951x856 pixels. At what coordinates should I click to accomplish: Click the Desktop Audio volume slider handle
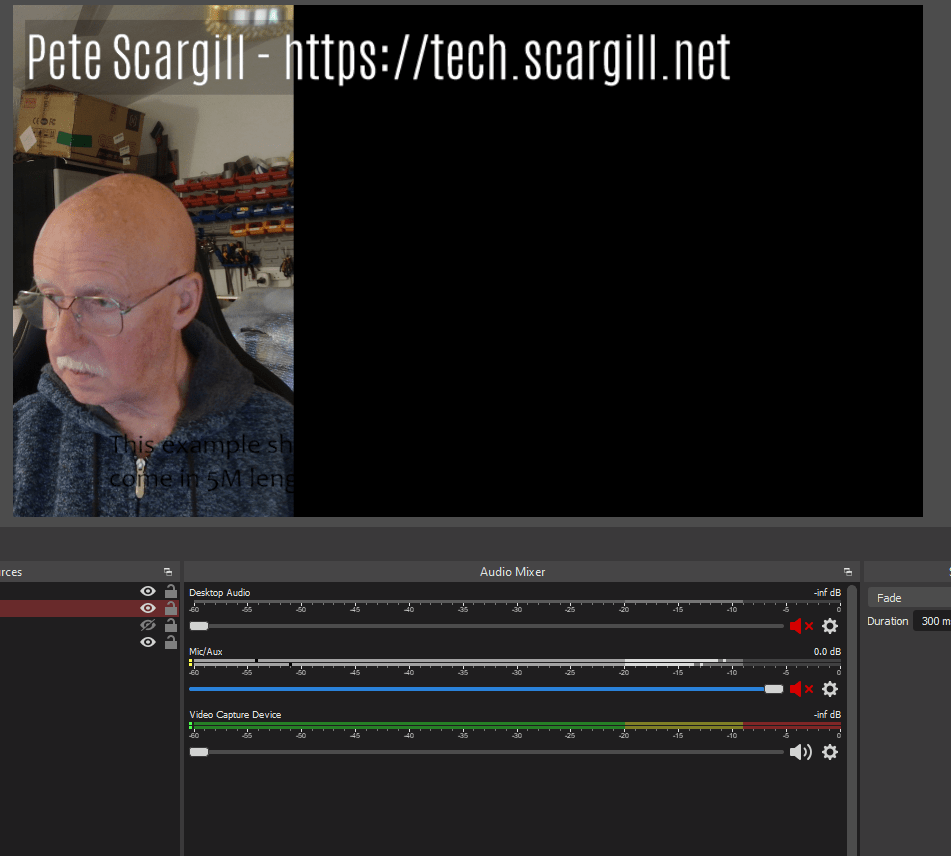click(x=199, y=626)
